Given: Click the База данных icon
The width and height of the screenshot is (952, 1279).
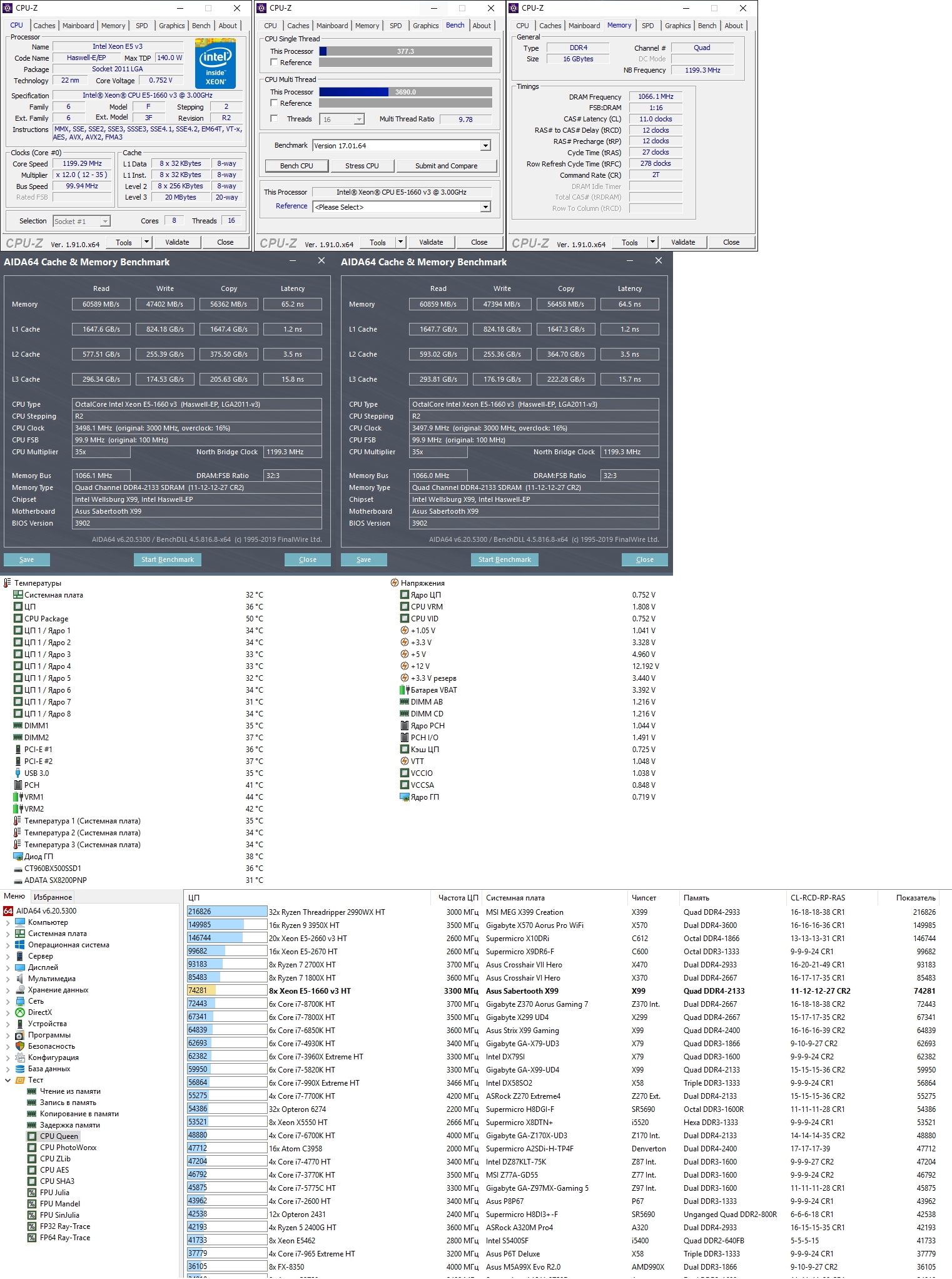Looking at the screenshot, I should coord(20,1069).
